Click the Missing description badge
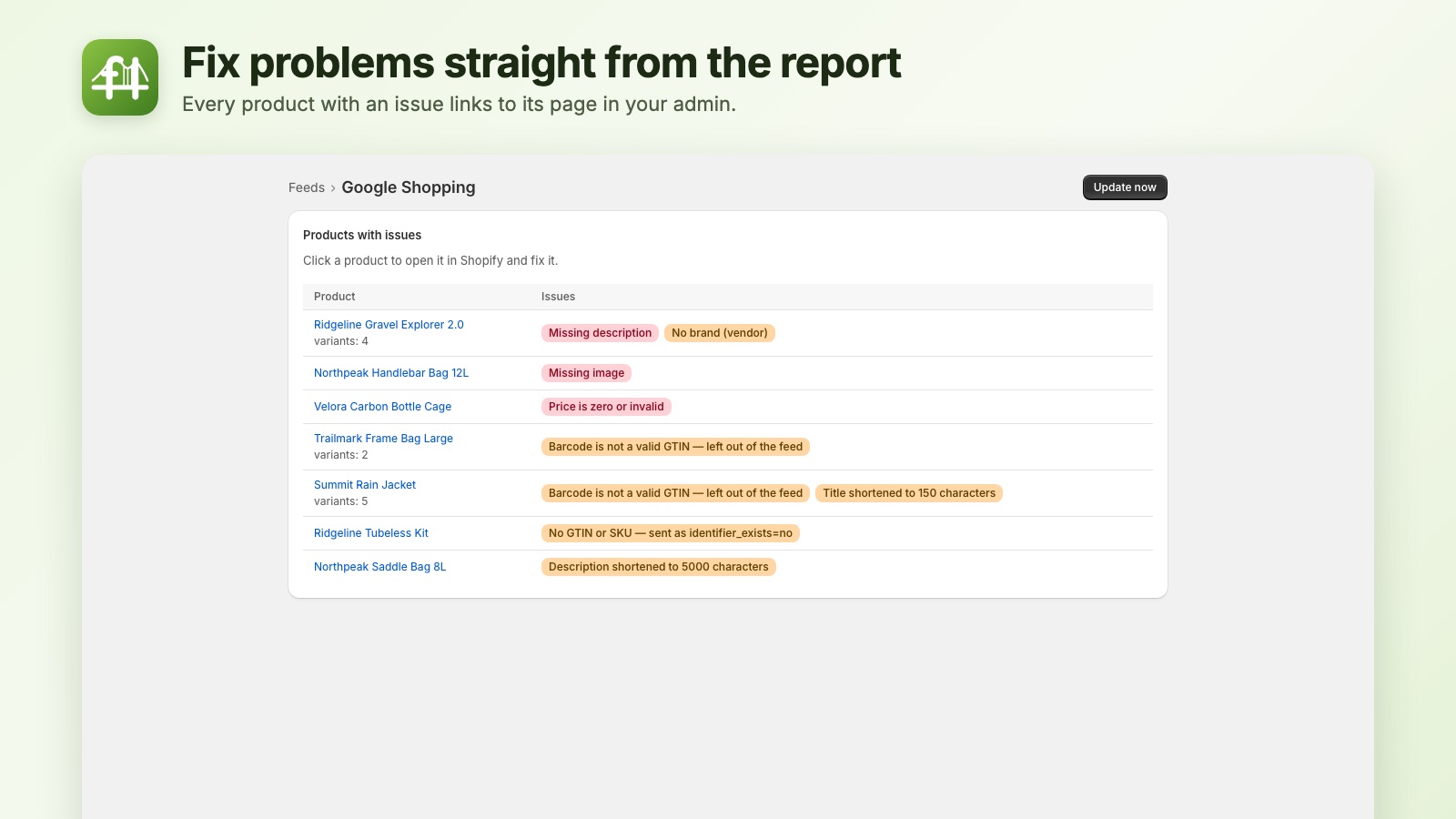 (x=600, y=333)
